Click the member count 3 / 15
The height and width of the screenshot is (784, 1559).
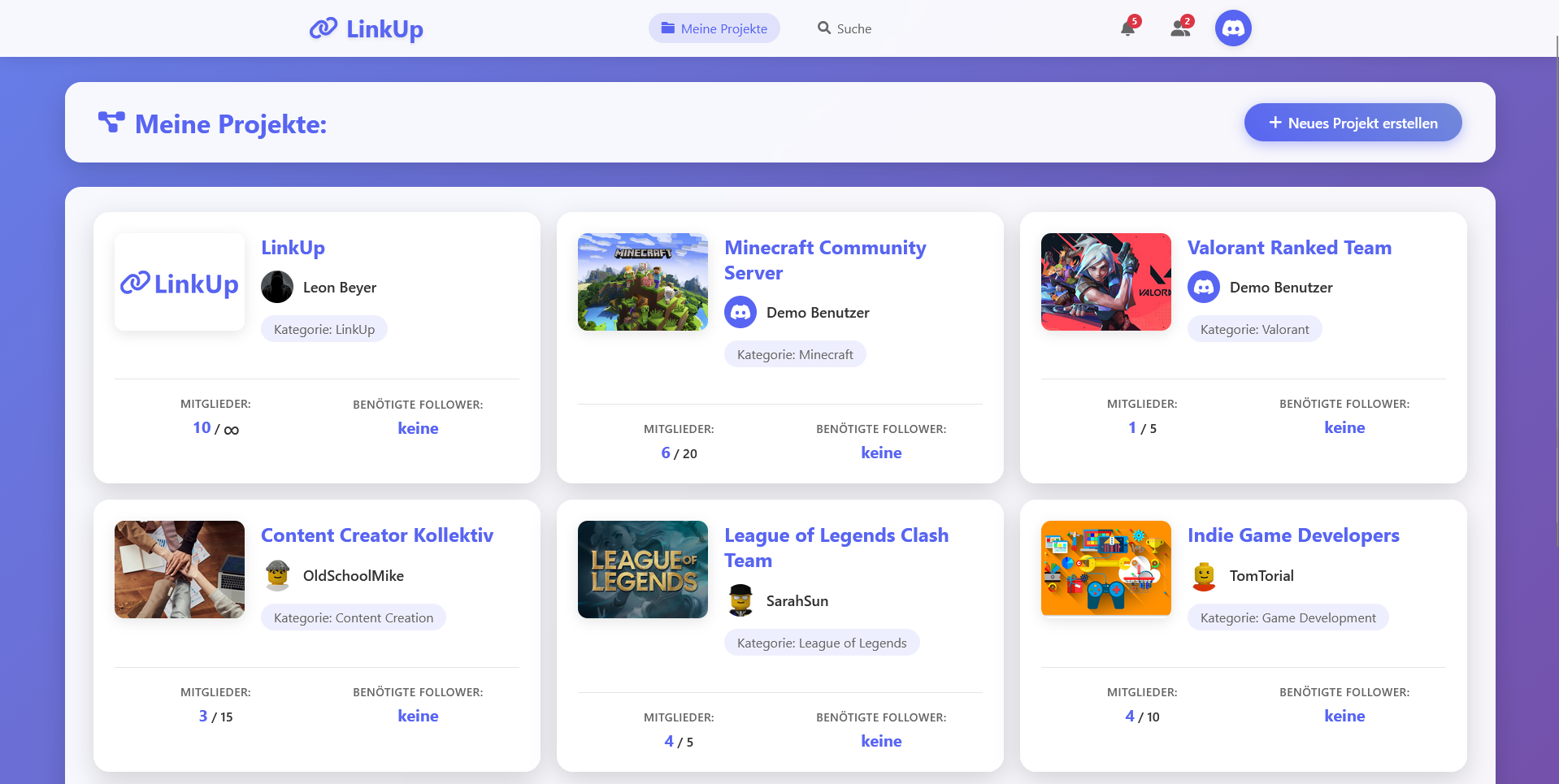[x=215, y=717]
